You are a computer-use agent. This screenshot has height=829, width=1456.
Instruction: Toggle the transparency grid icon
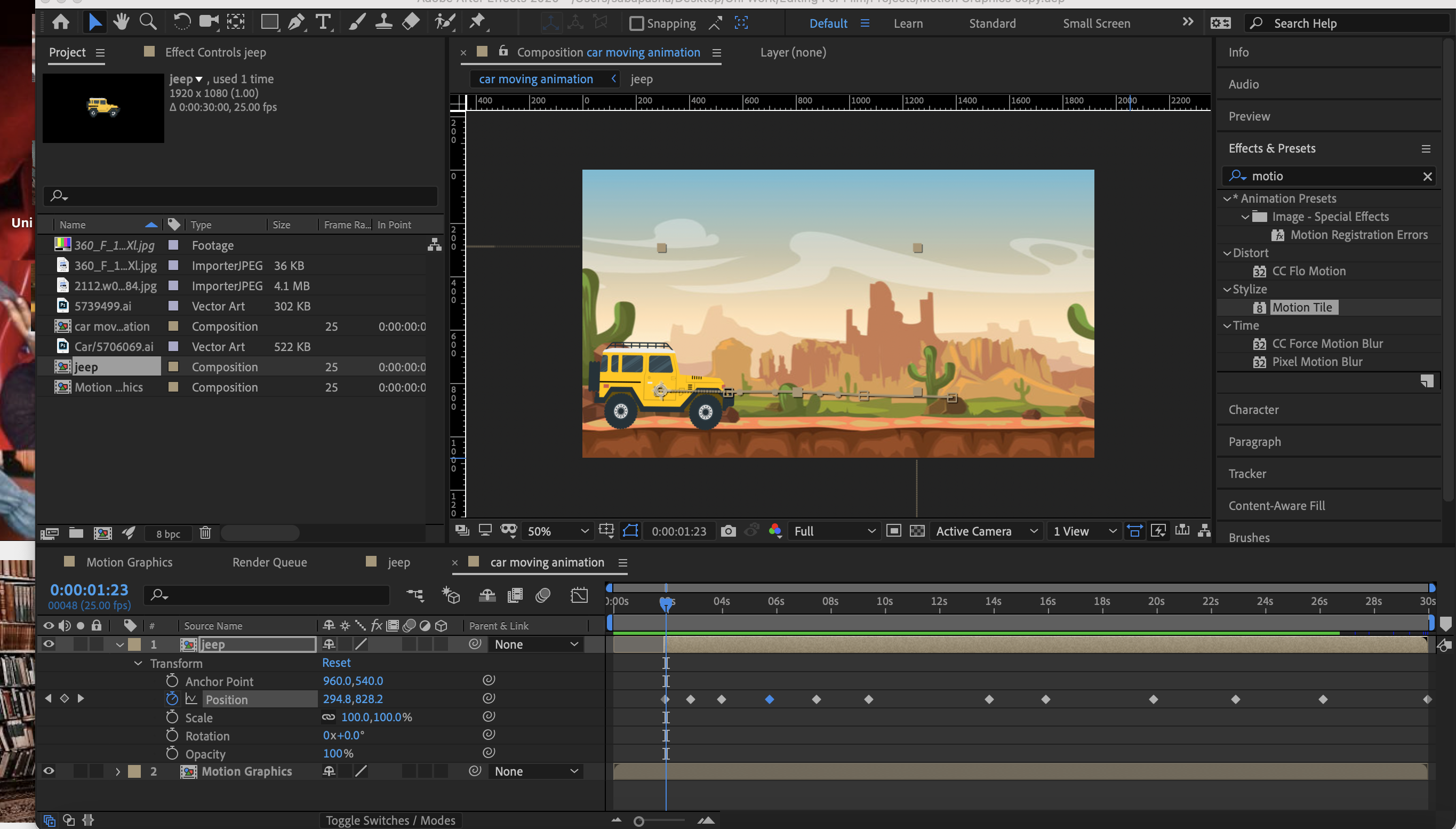point(917,531)
